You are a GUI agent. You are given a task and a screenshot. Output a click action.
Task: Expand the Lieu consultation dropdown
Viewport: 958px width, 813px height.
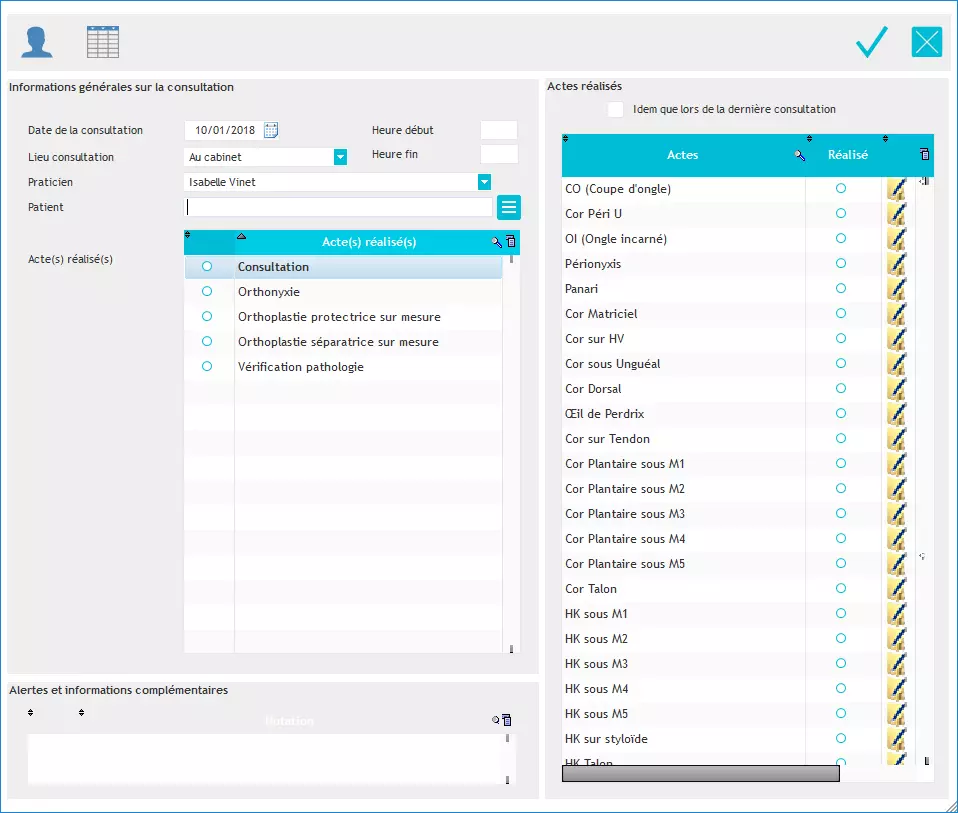click(340, 157)
